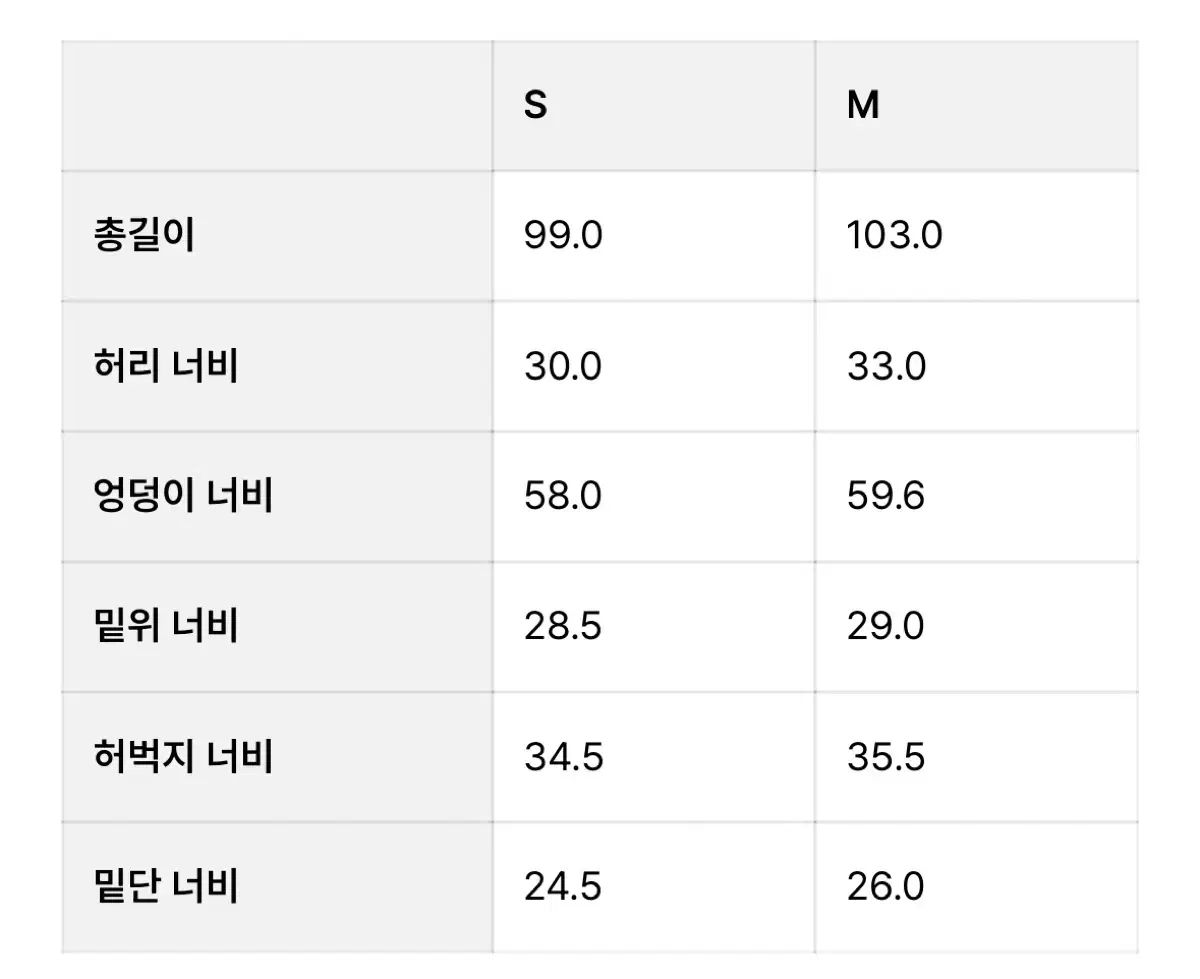Click the 58.0 hip width cell
Viewport: 1200px width, 979px height.
tap(563, 497)
